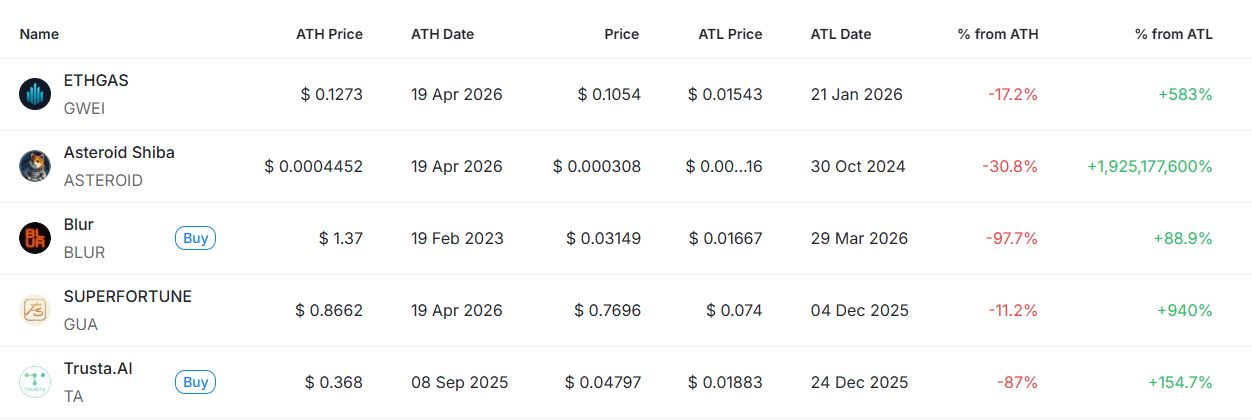Sort by ATH Date column header
This screenshot has width=1252, height=420.
point(442,34)
